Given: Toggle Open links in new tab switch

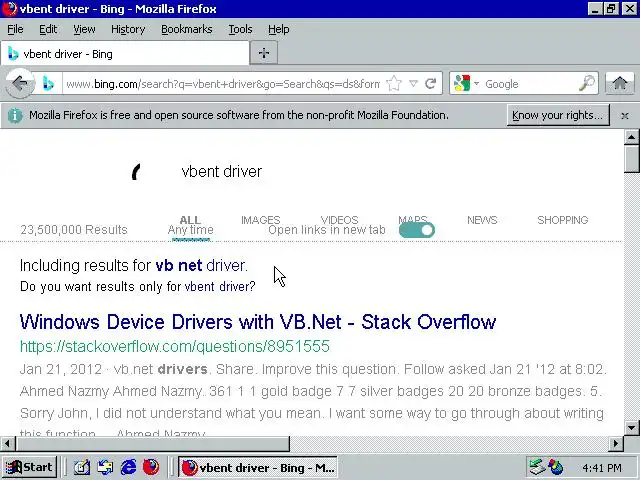Looking at the screenshot, I should click(417, 230).
